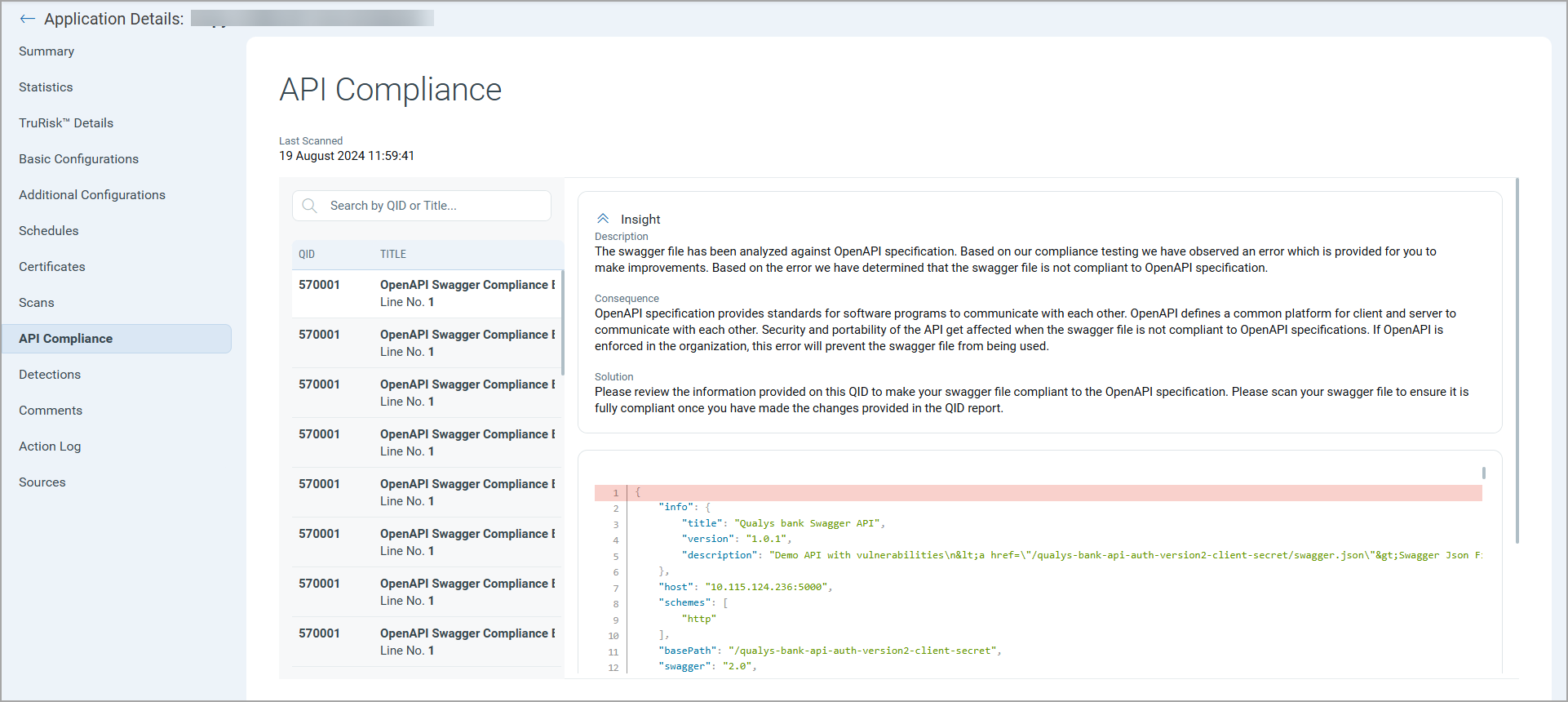Click the Insight heading
The image size is (1568, 702).
[640, 220]
